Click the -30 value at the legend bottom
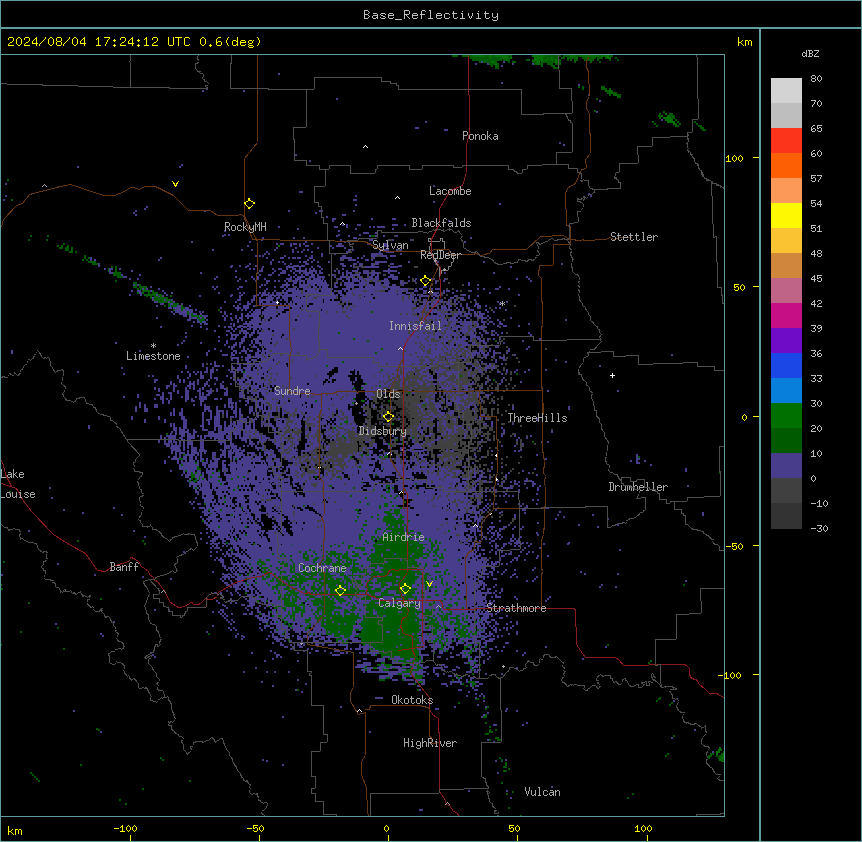The height and width of the screenshot is (842, 862). (x=819, y=529)
